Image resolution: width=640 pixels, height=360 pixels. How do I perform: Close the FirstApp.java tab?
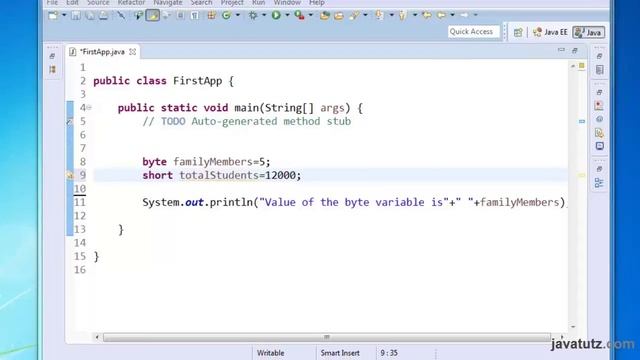[133, 52]
